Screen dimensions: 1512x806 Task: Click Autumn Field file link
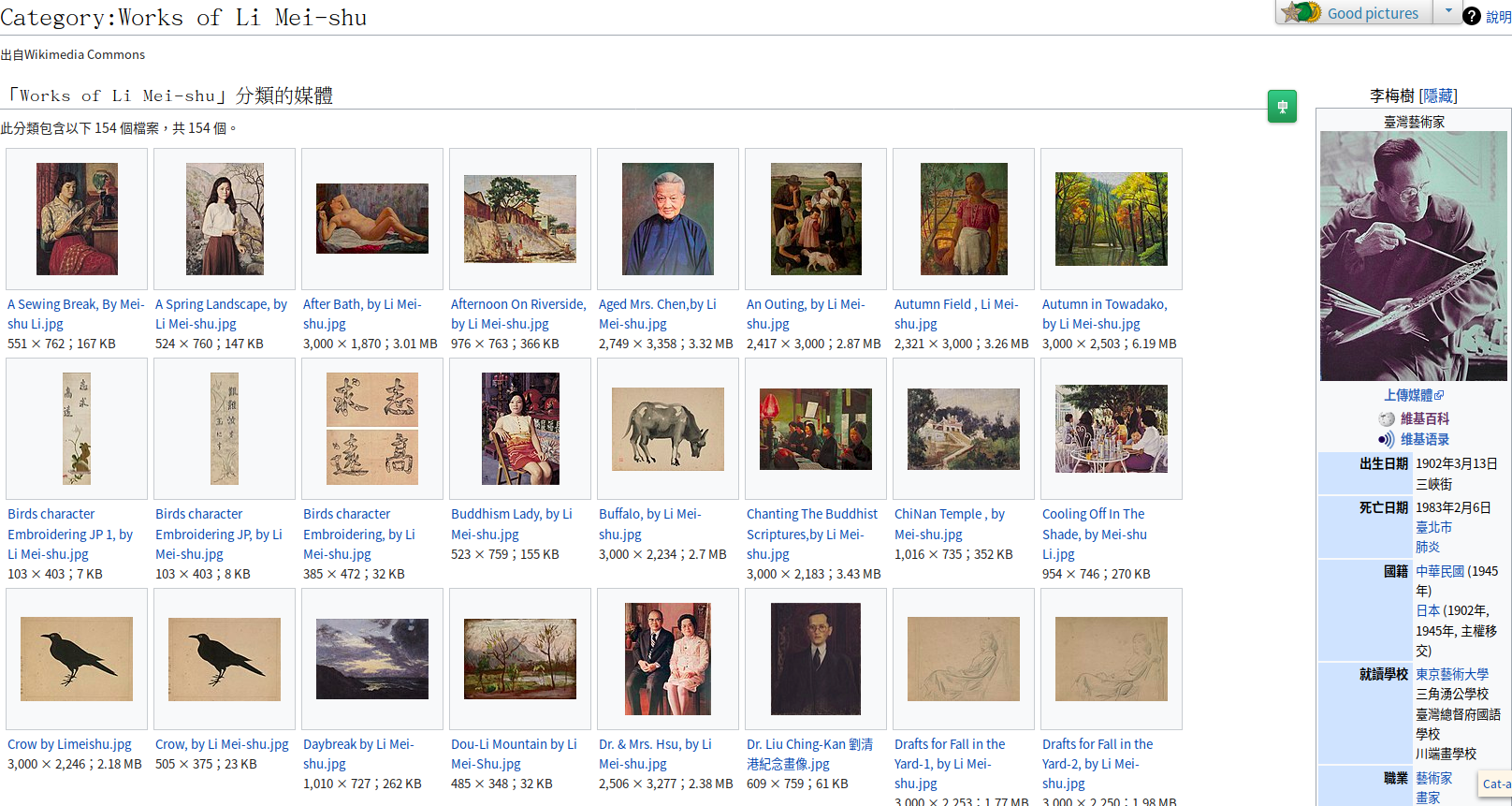coord(956,314)
